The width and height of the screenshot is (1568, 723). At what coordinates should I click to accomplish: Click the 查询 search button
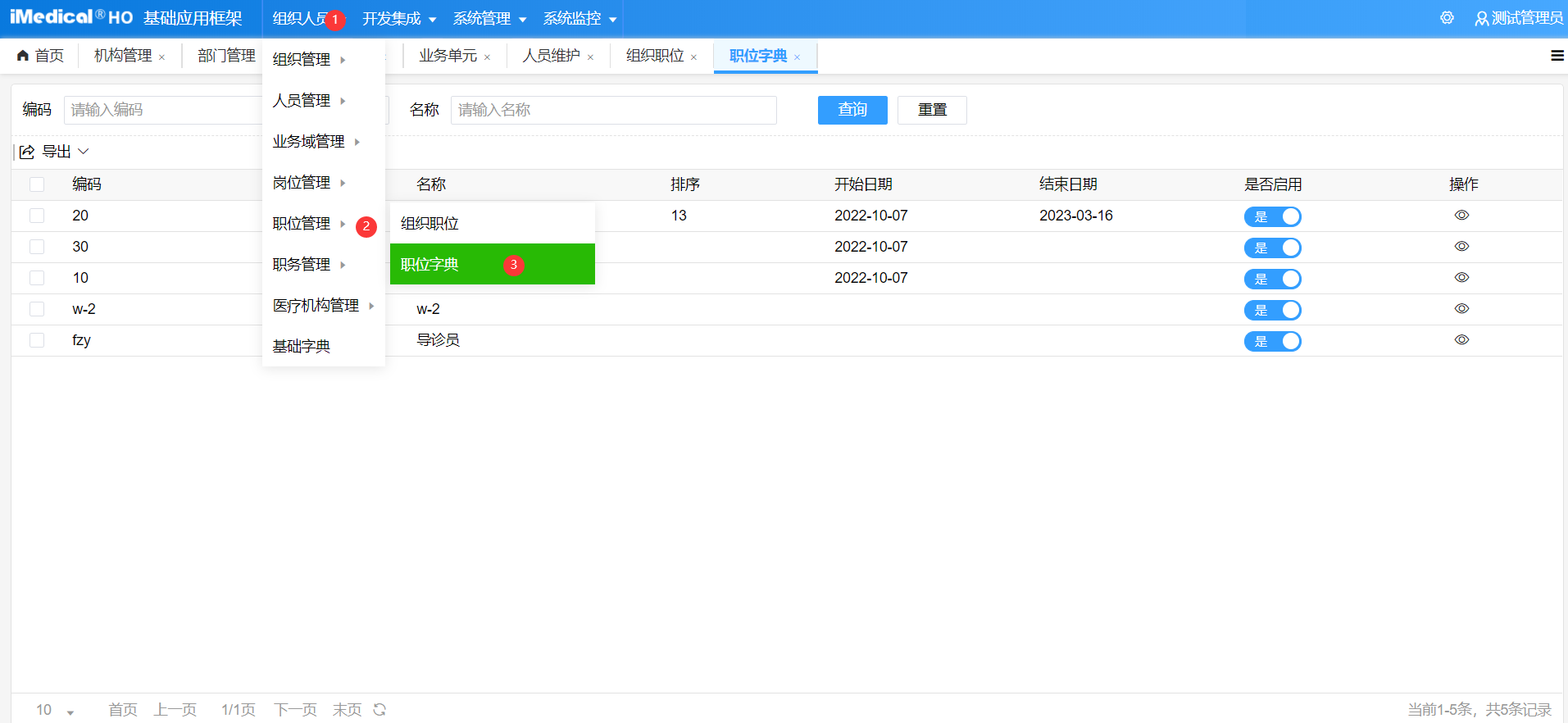tap(852, 110)
